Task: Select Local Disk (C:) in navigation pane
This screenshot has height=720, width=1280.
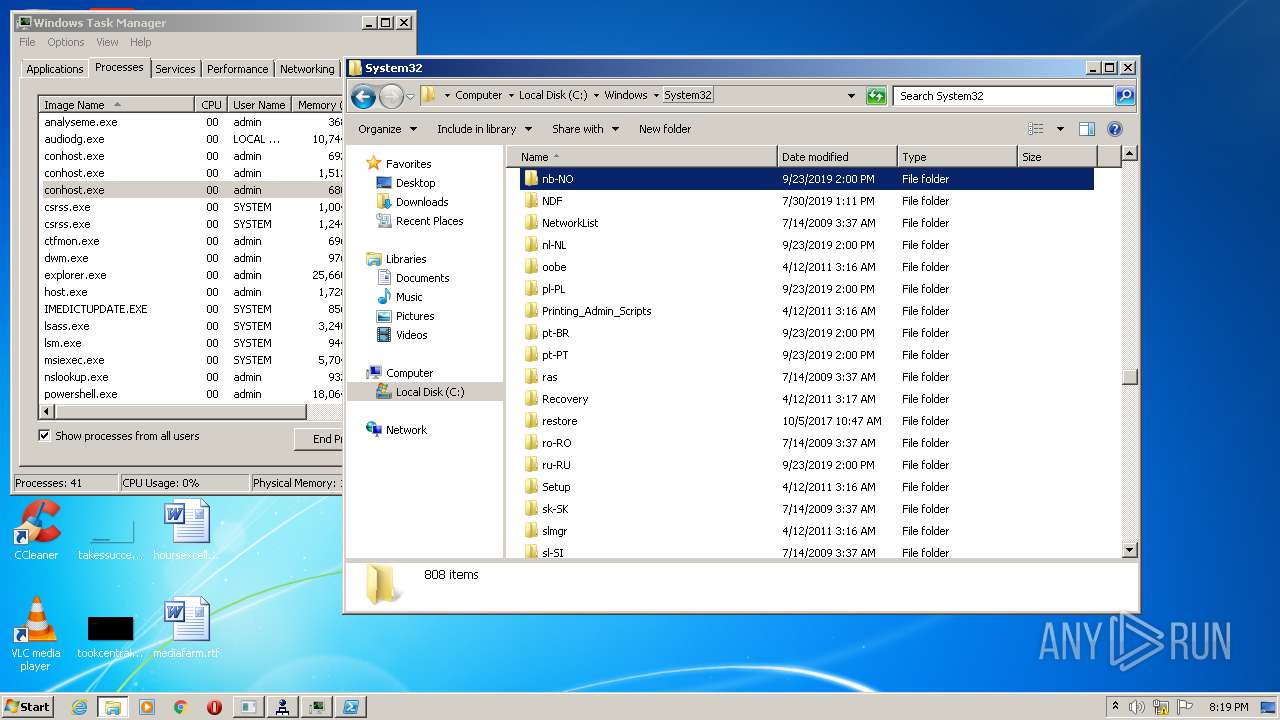Action: point(430,392)
